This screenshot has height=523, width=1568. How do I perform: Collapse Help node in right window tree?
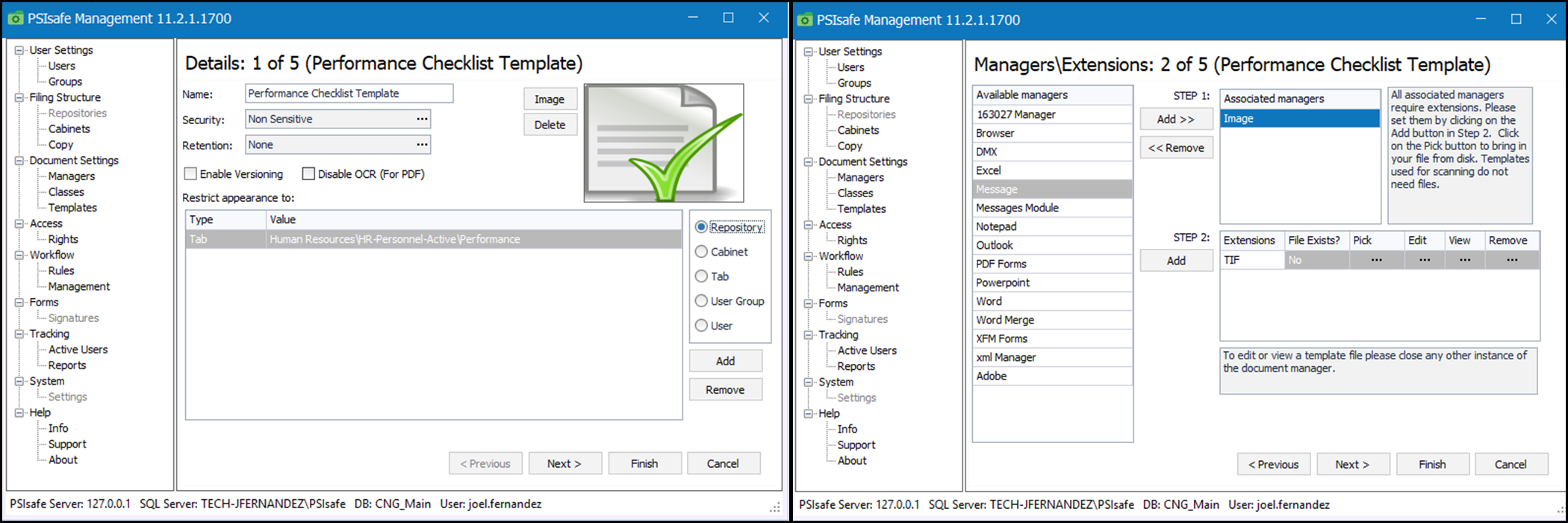[809, 413]
